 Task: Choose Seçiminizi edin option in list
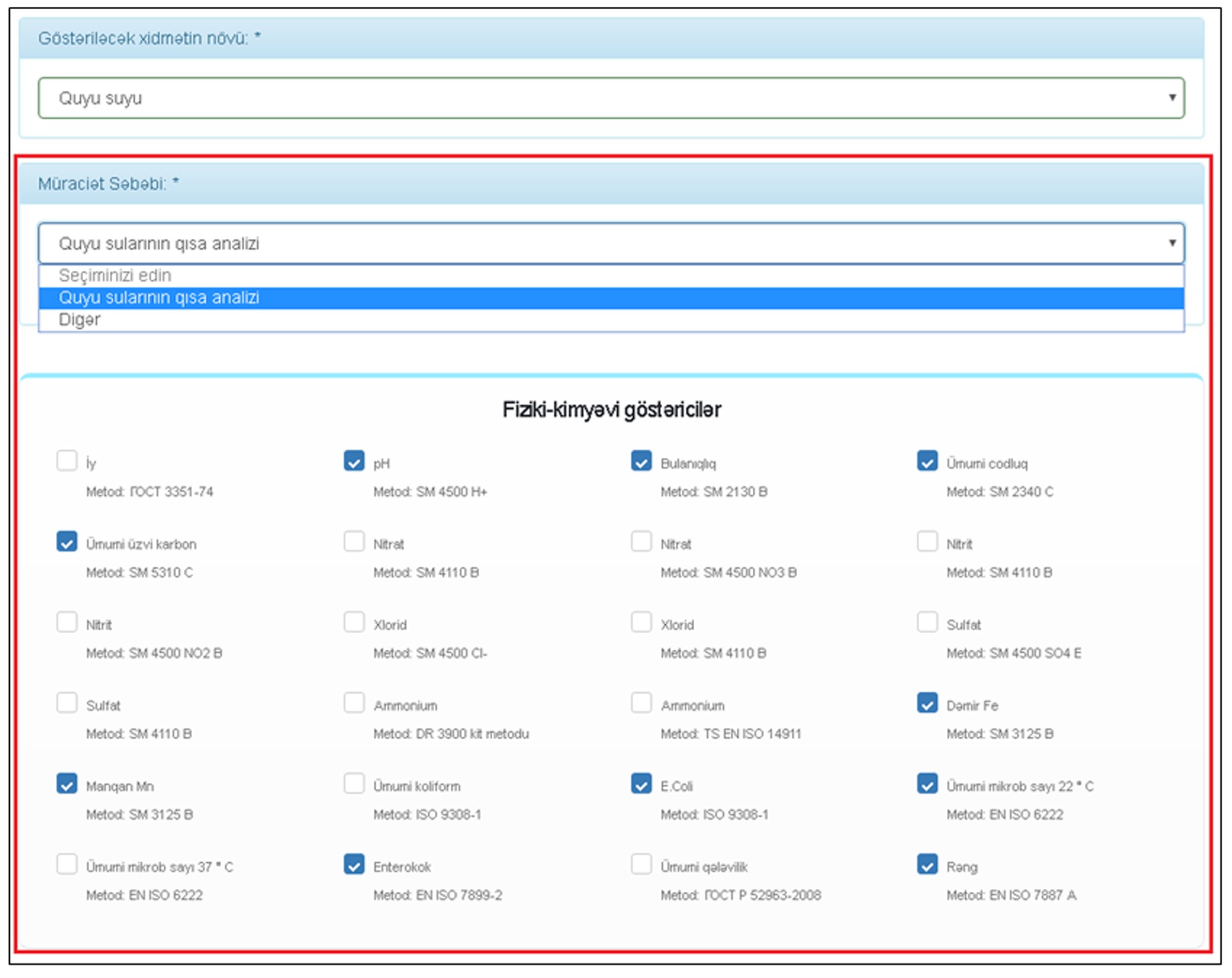click(x=115, y=276)
